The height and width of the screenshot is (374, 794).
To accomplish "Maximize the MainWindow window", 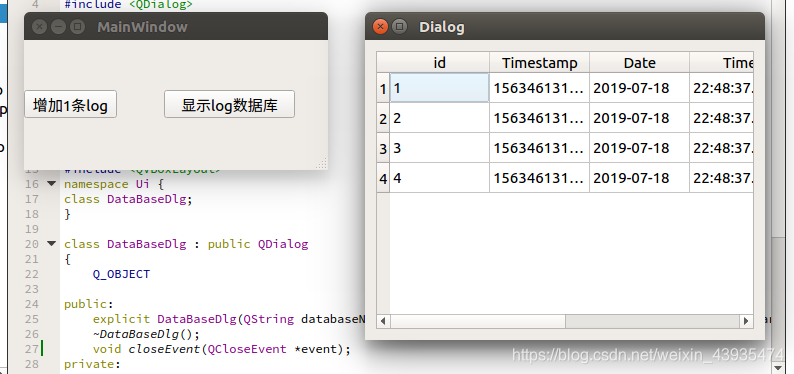I will click(77, 26).
